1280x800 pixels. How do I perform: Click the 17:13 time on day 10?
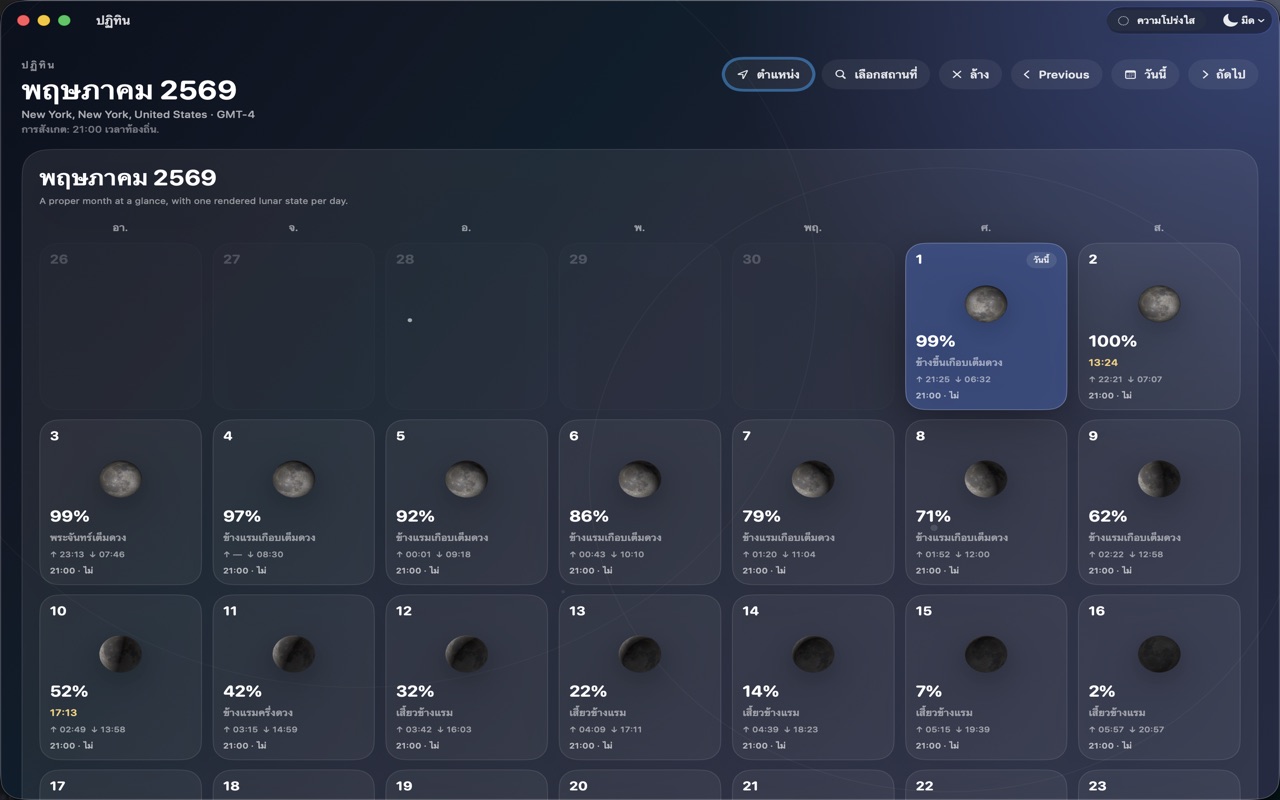coord(63,713)
